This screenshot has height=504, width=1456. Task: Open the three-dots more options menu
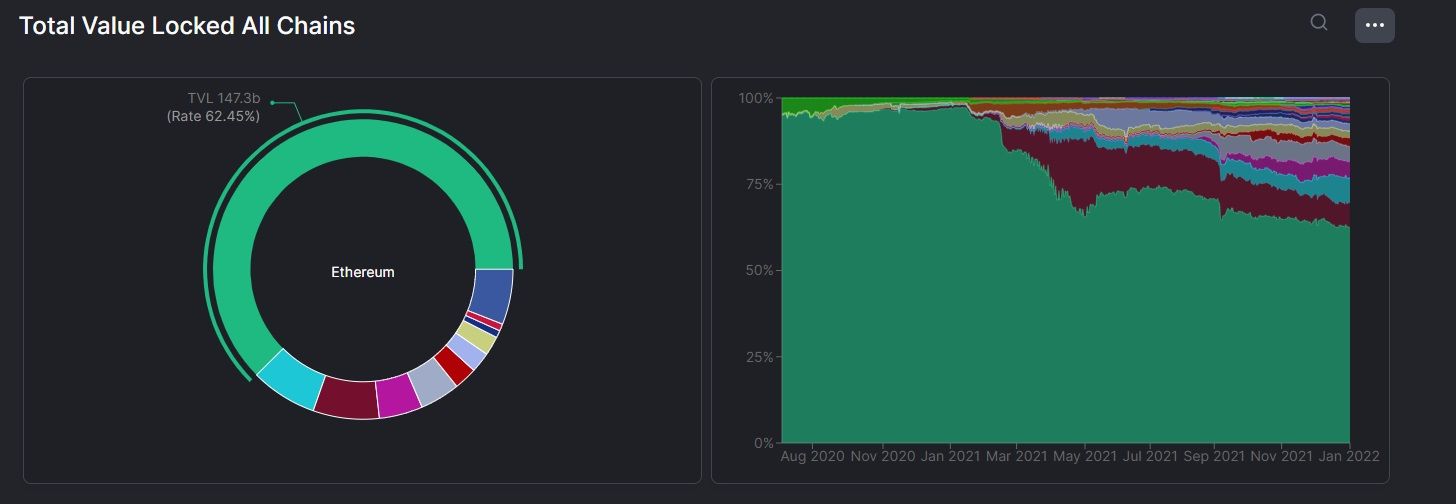[1374, 25]
